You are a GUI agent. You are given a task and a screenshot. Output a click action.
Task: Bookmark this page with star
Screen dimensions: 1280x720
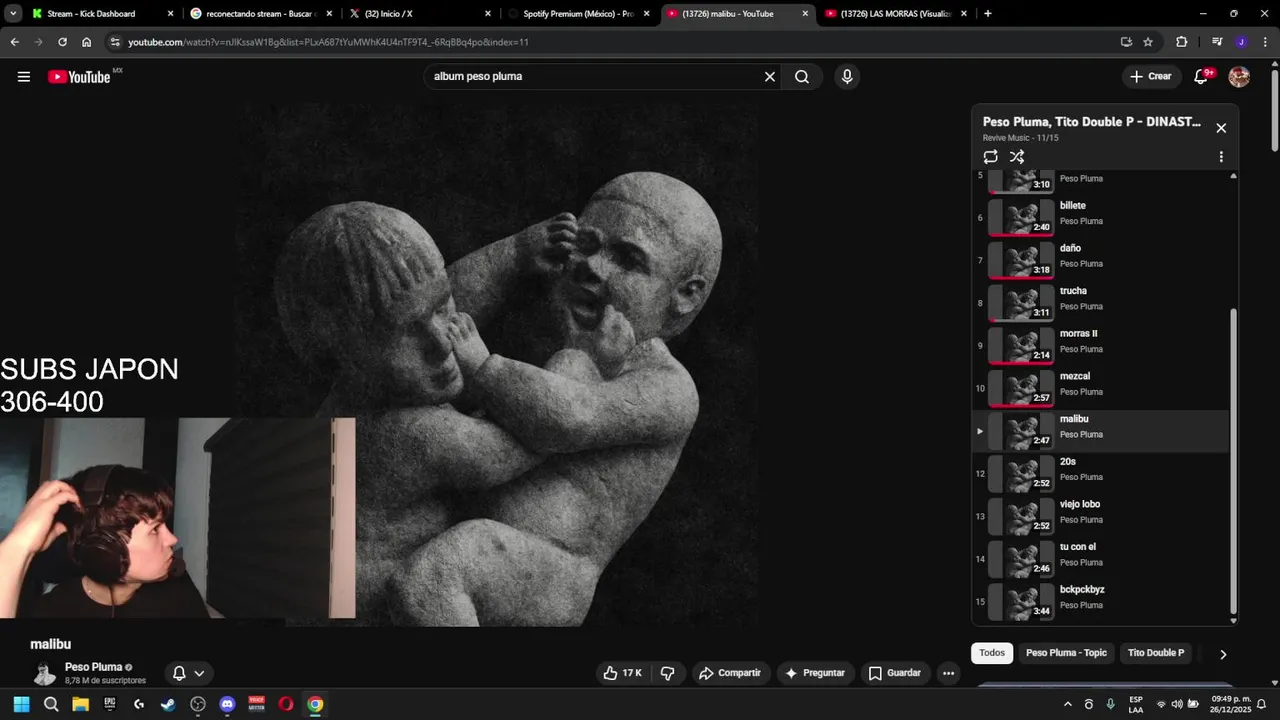pos(1148,42)
